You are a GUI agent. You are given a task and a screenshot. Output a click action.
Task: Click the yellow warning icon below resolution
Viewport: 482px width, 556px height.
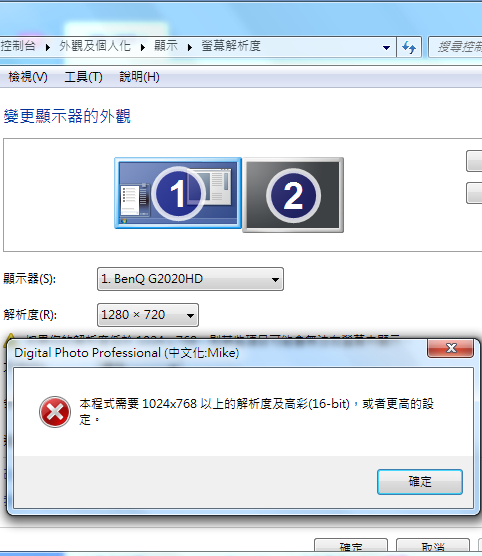[11, 337]
